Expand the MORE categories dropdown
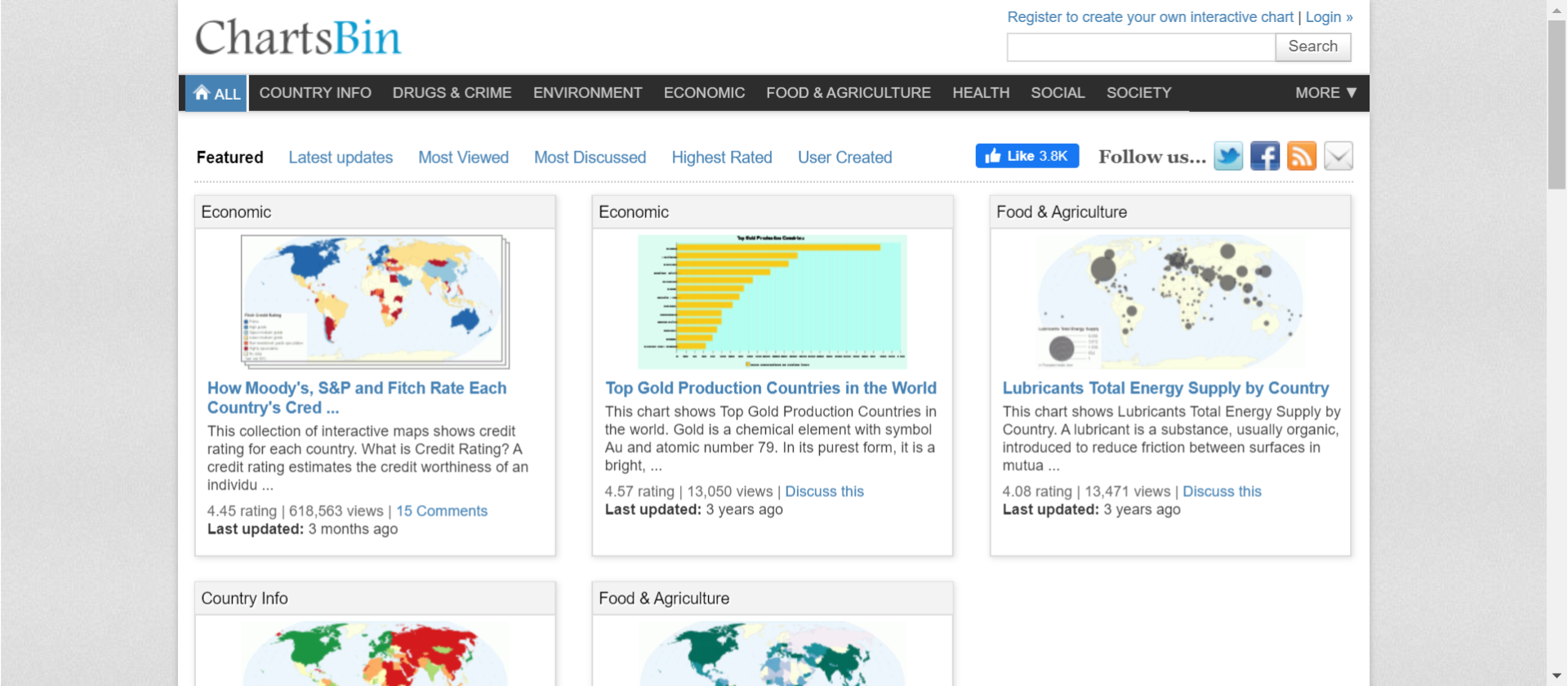This screenshot has width=1568, height=686. pos(1325,93)
